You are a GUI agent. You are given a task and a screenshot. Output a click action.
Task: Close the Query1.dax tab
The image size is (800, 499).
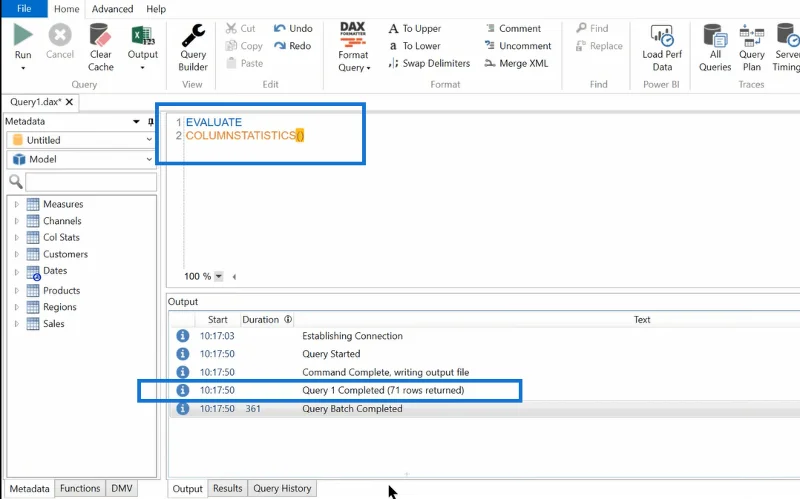tap(69, 102)
